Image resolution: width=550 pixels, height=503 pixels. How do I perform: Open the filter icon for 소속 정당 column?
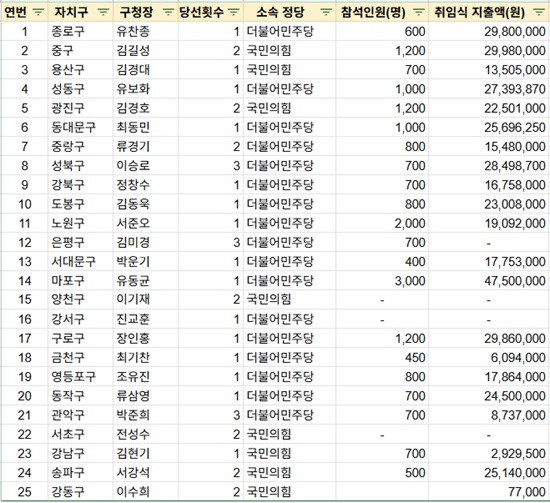(x=326, y=13)
